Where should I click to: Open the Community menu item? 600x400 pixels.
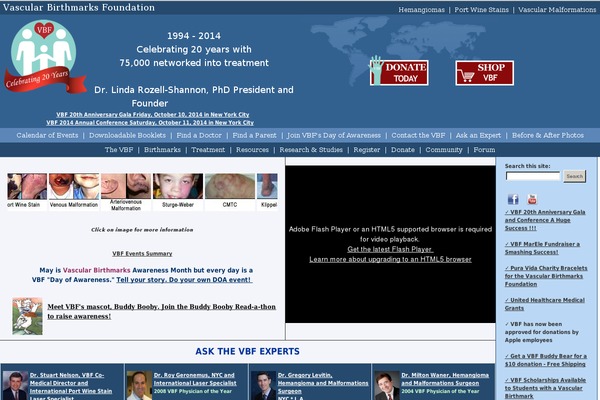444,150
